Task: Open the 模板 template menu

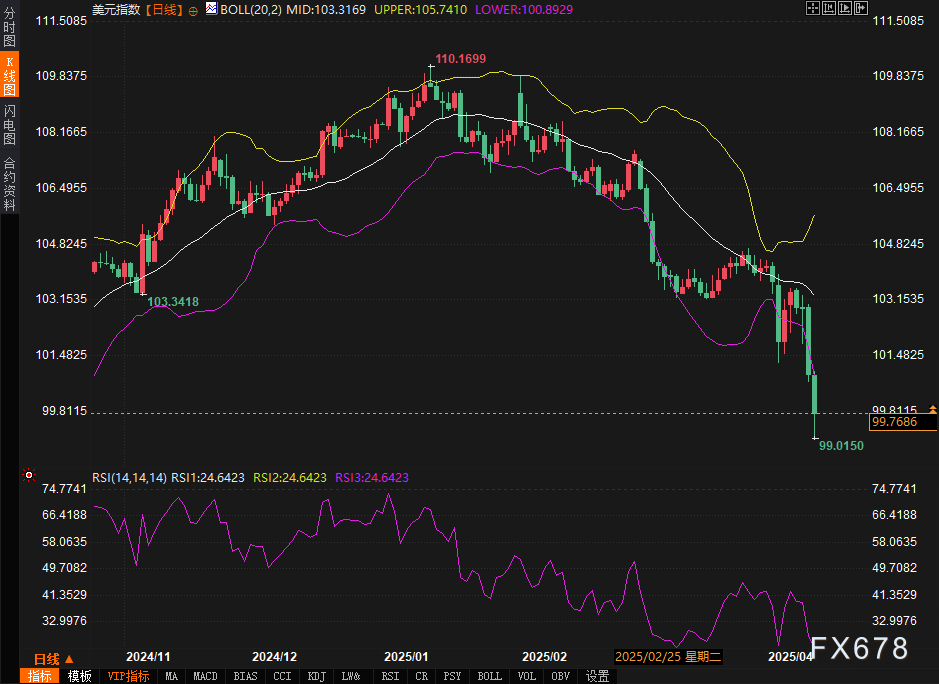Action: (x=80, y=676)
